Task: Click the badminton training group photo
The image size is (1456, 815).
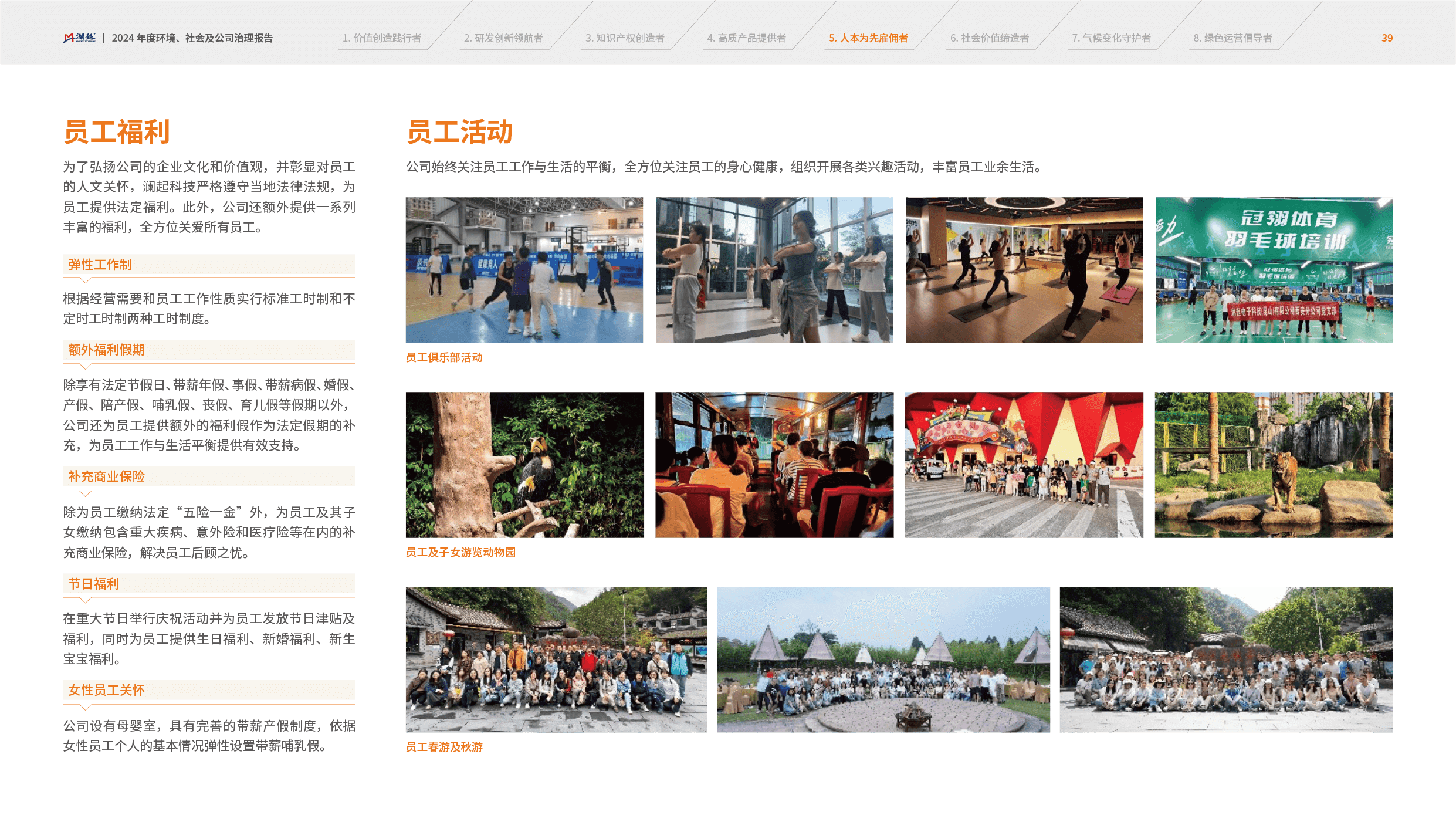Action: tap(1274, 270)
